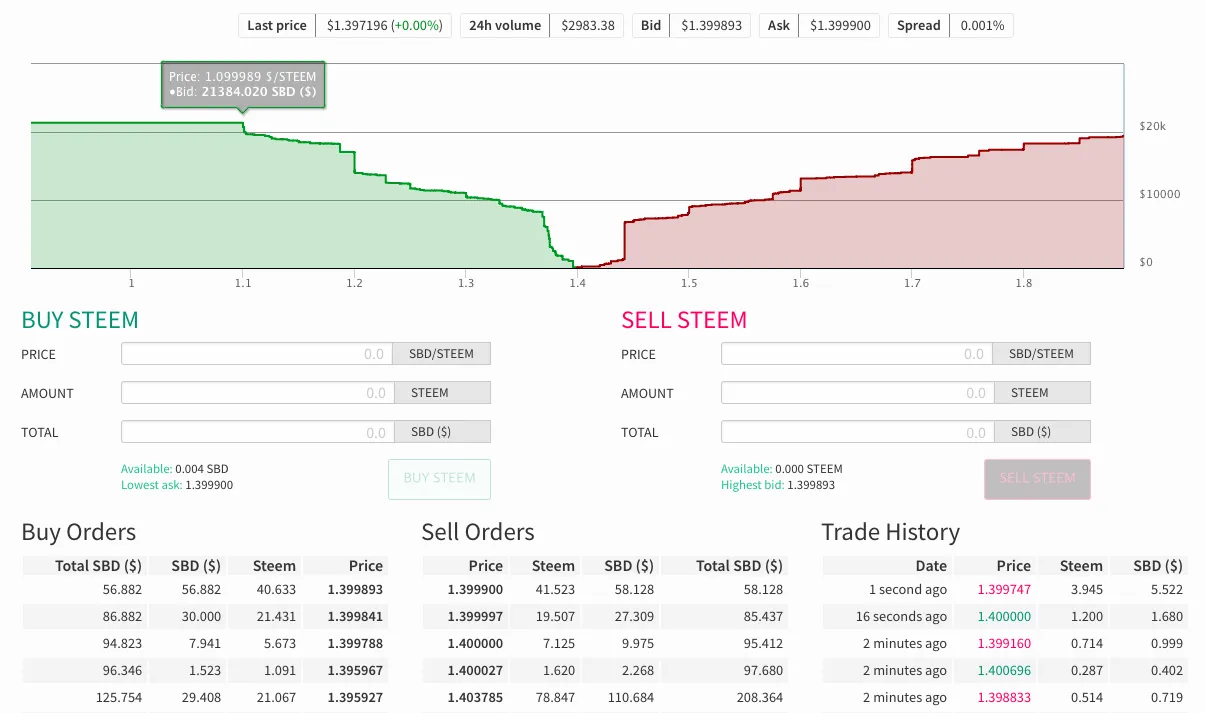1205x713 pixels.
Task: Click the Highest bid value 1.399893
Action: [x=810, y=485]
